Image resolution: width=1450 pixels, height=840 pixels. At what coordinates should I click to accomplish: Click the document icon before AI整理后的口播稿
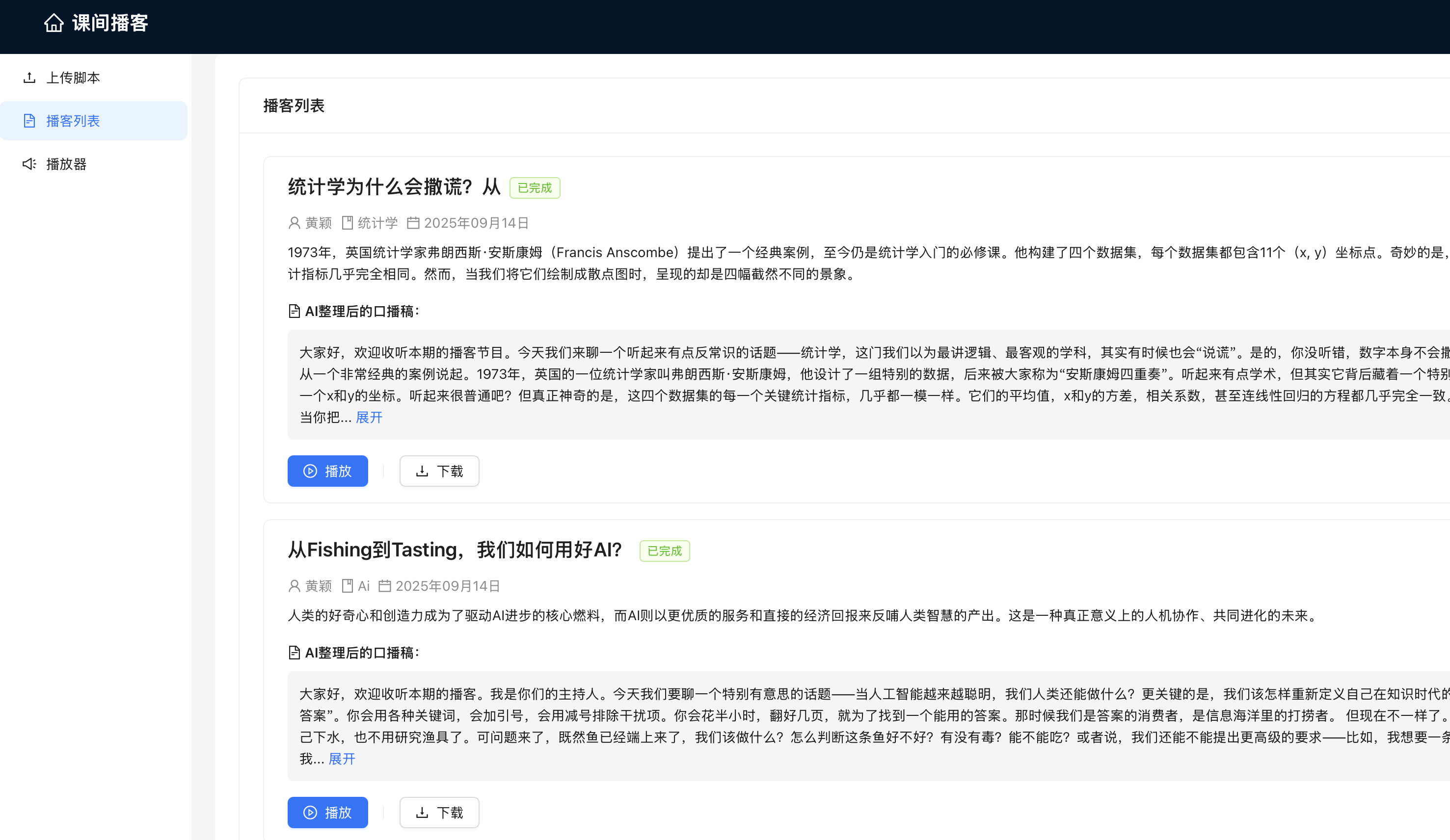tap(294, 311)
